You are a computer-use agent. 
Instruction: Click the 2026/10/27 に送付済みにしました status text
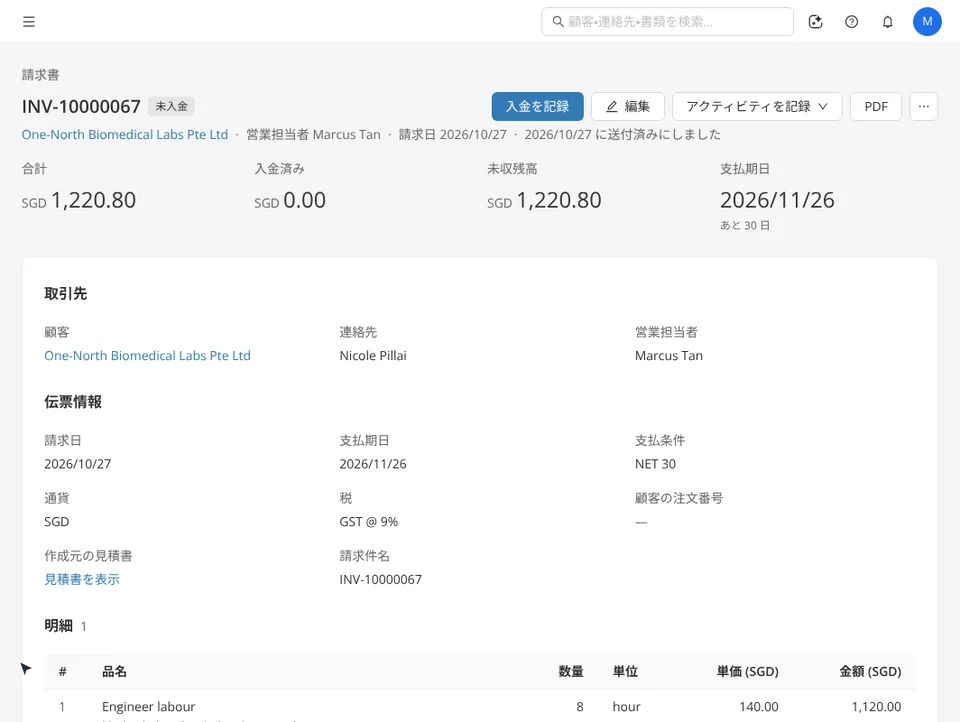(x=623, y=135)
